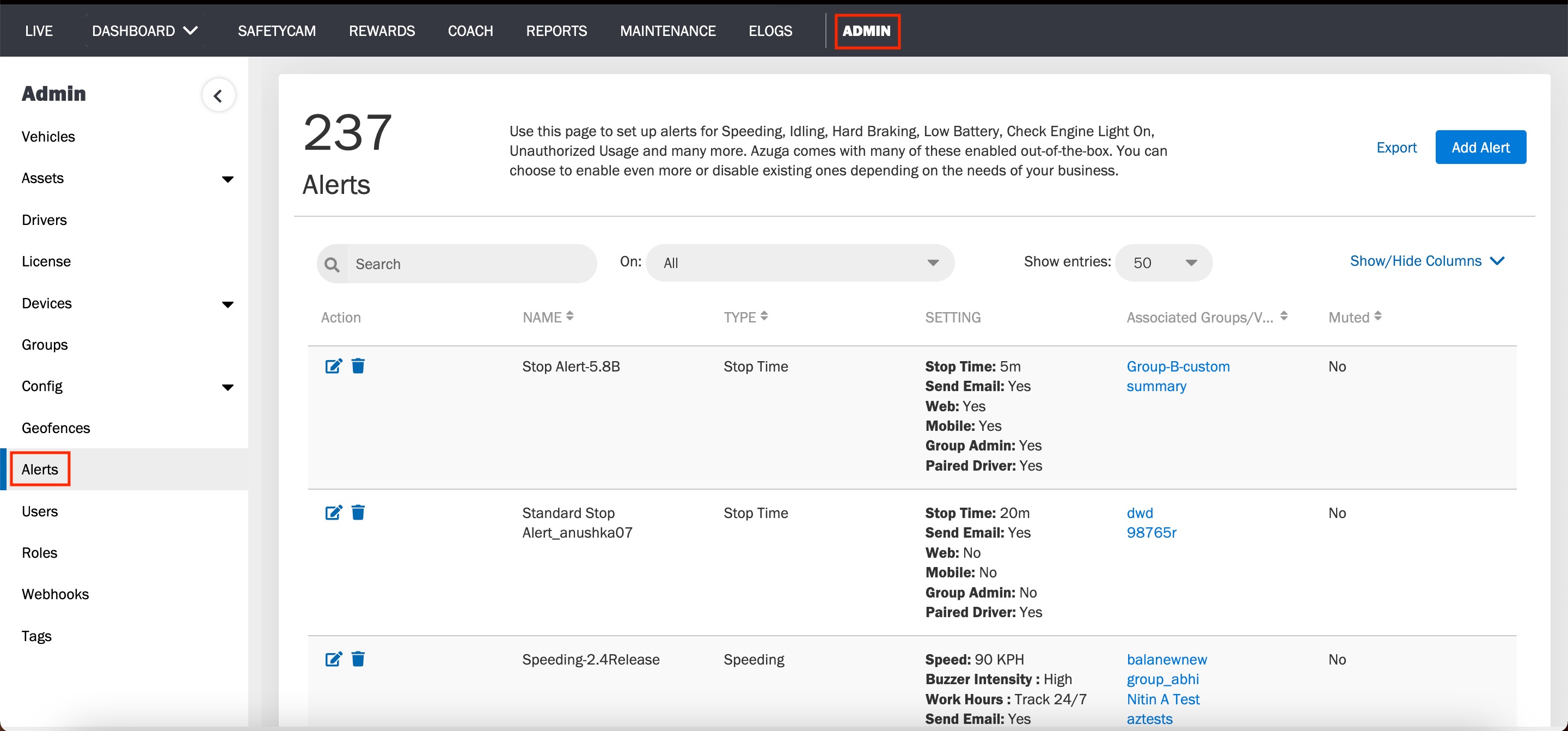Image resolution: width=1568 pixels, height=731 pixels.
Task: Delete the Standard Stop Alert_anushka07 alert
Action: point(358,513)
